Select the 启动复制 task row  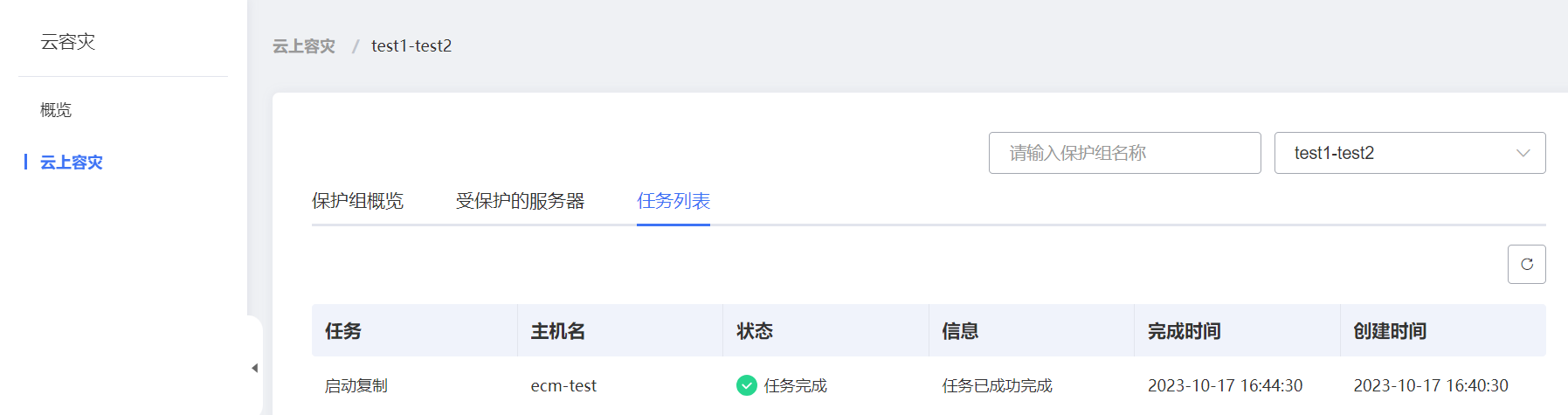click(356, 385)
